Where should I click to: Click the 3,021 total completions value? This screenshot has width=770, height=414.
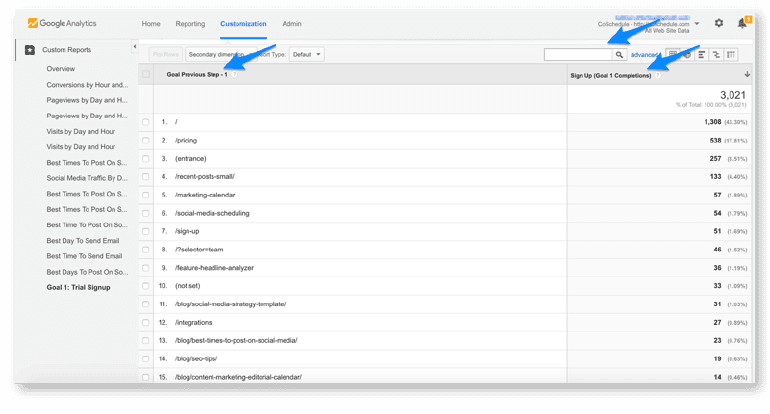(x=733, y=95)
